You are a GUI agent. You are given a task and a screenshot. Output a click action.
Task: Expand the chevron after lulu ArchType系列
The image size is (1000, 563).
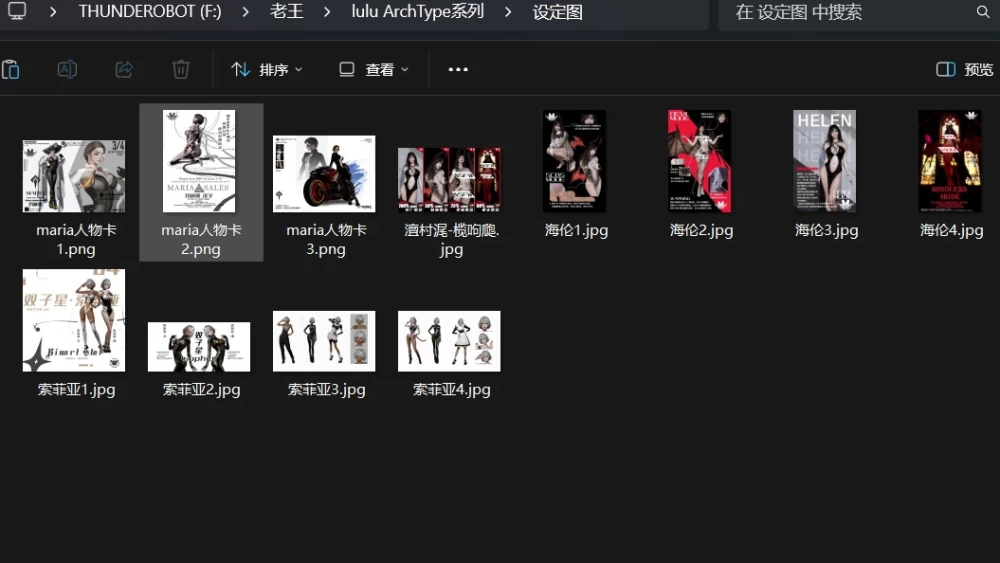pyautogui.click(x=508, y=11)
